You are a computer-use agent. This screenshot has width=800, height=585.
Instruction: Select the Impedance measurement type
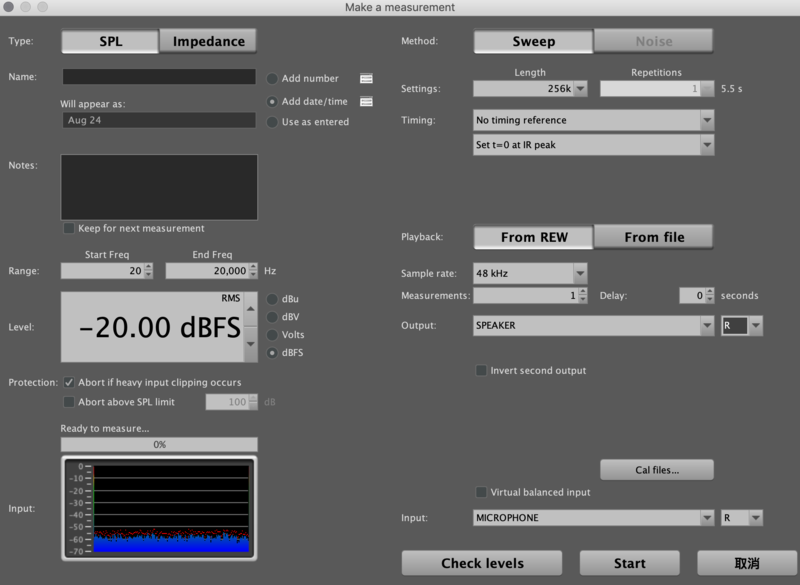208,41
